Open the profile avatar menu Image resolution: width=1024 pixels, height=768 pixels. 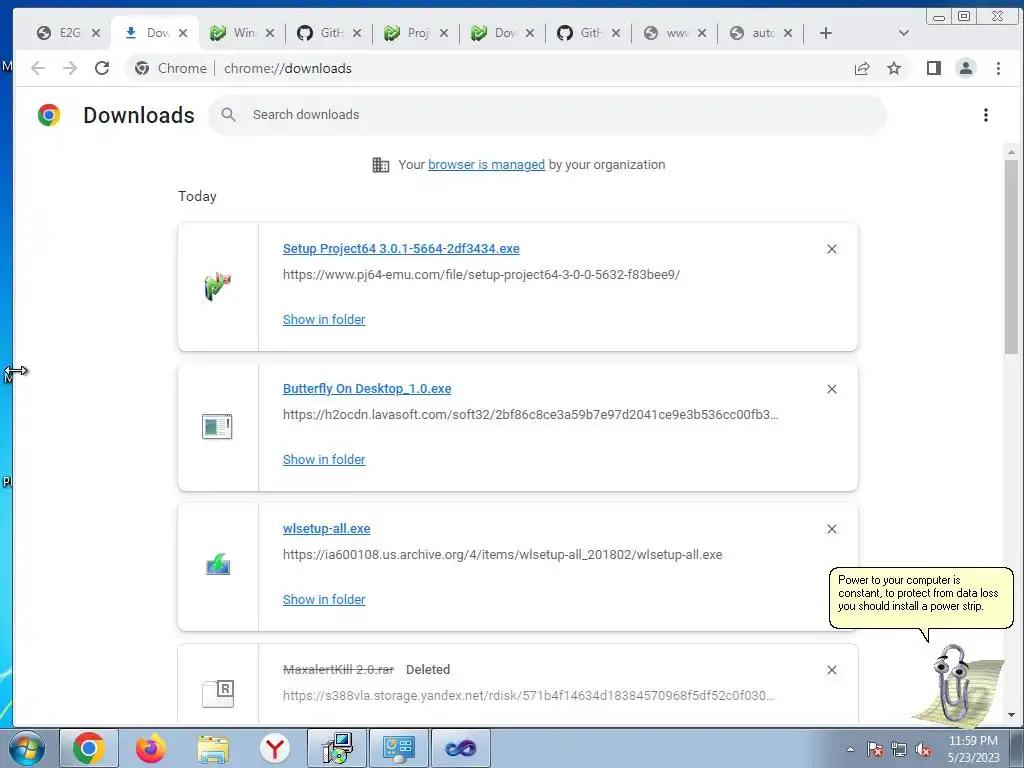[966, 68]
